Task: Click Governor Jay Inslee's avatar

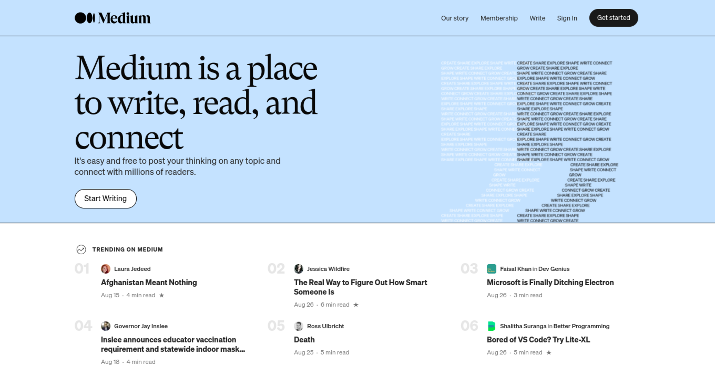Action: click(105, 326)
